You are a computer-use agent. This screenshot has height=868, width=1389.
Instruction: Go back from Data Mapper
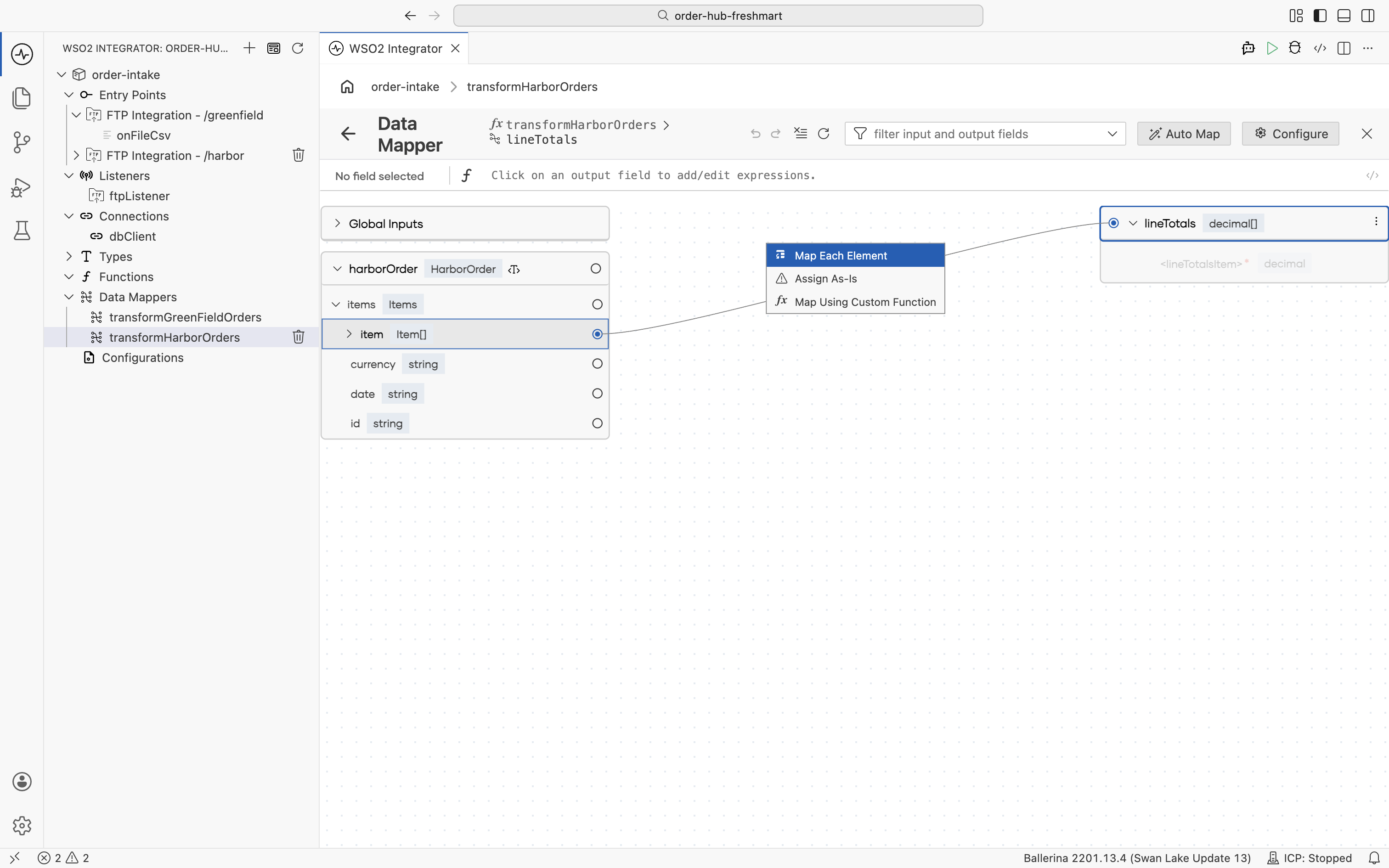(348, 134)
